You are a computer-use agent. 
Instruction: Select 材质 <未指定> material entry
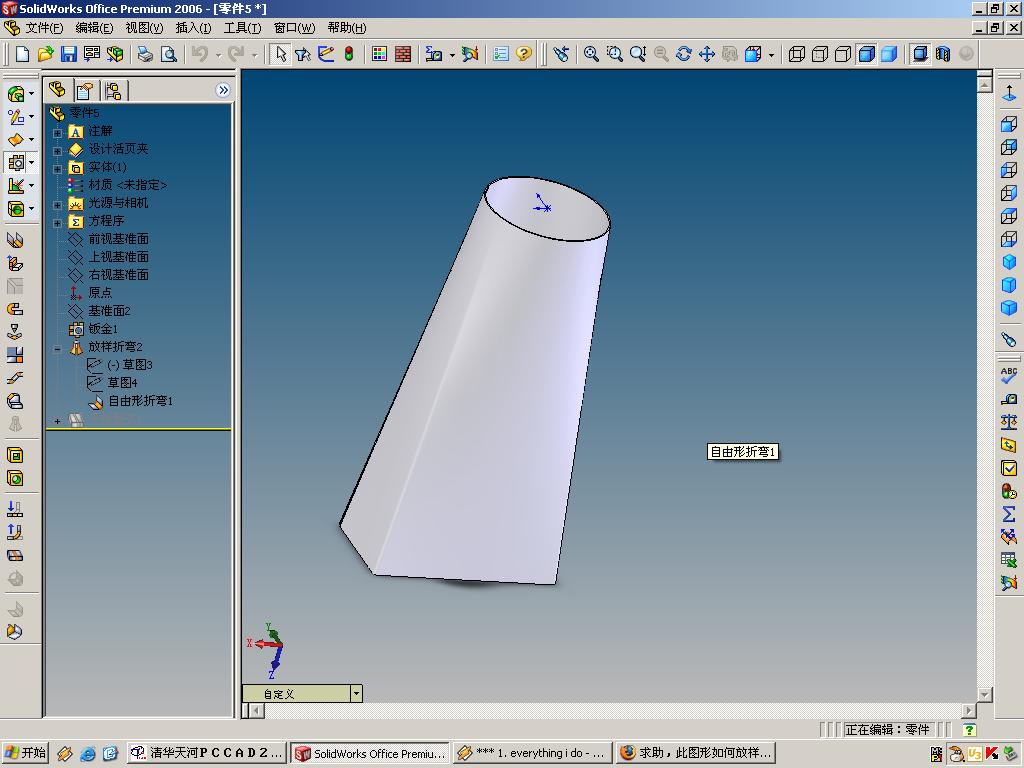click(x=127, y=185)
